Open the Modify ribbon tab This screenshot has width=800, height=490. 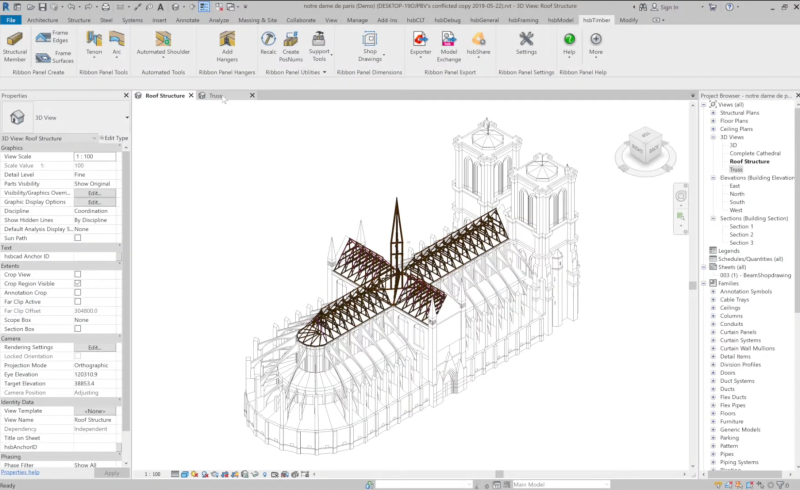click(629, 20)
